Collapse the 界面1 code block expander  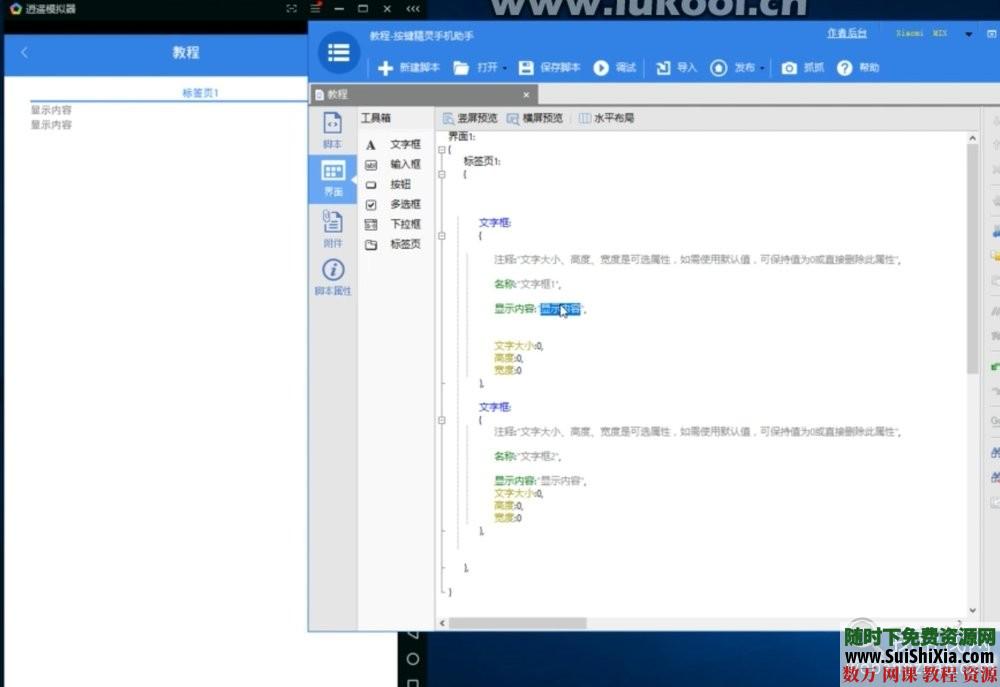pos(441,148)
